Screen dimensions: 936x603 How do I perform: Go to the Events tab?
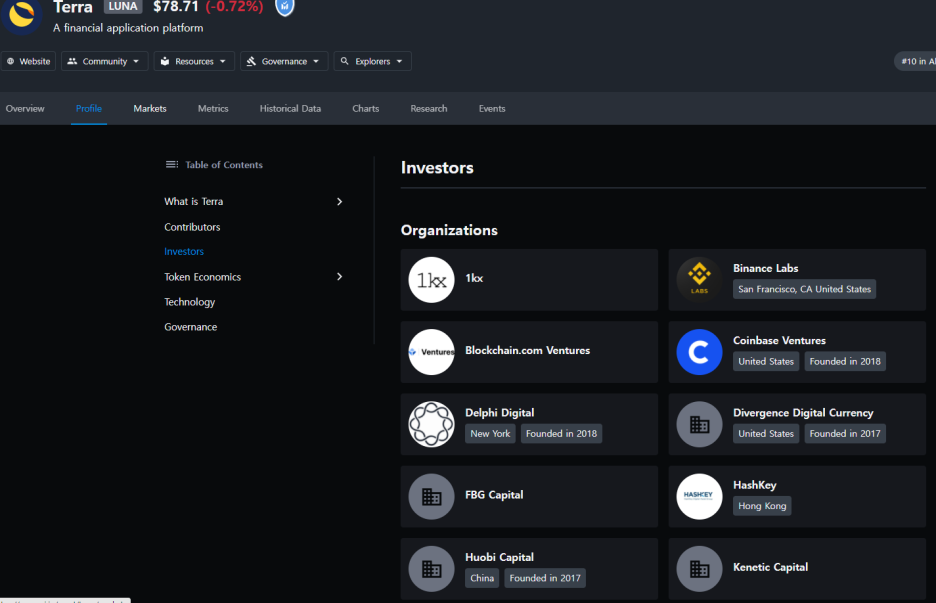pyautogui.click(x=492, y=109)
